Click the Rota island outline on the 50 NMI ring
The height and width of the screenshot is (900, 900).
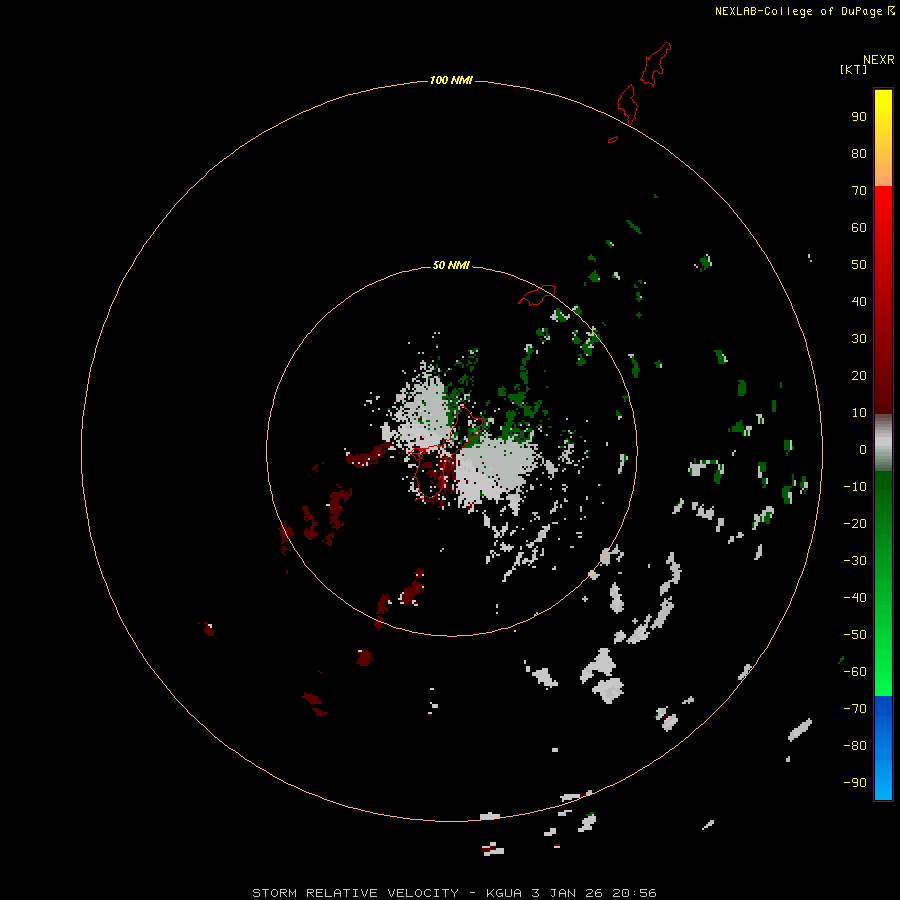pos(537,295)
